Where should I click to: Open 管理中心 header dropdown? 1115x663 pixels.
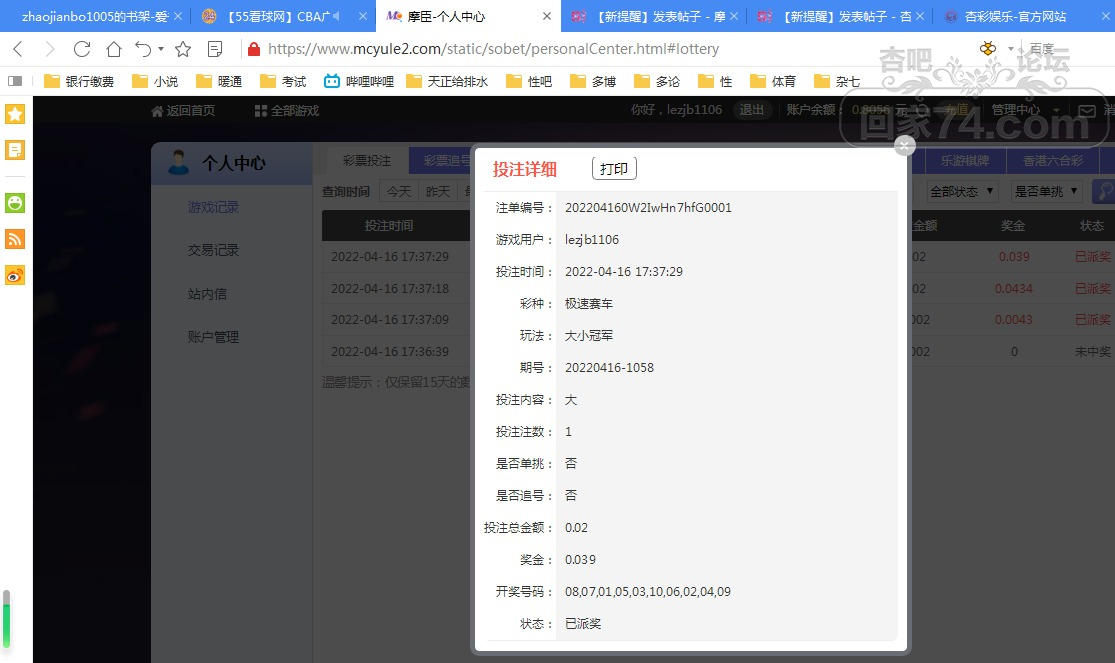pyautogui.click(x=1025, y=110)
